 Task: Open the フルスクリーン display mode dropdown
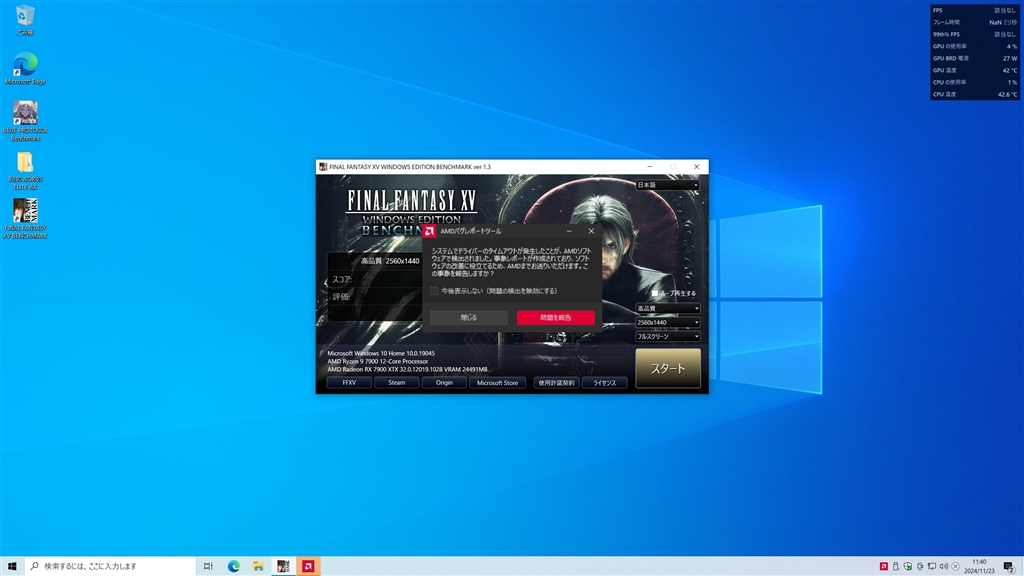click(667, 337)
